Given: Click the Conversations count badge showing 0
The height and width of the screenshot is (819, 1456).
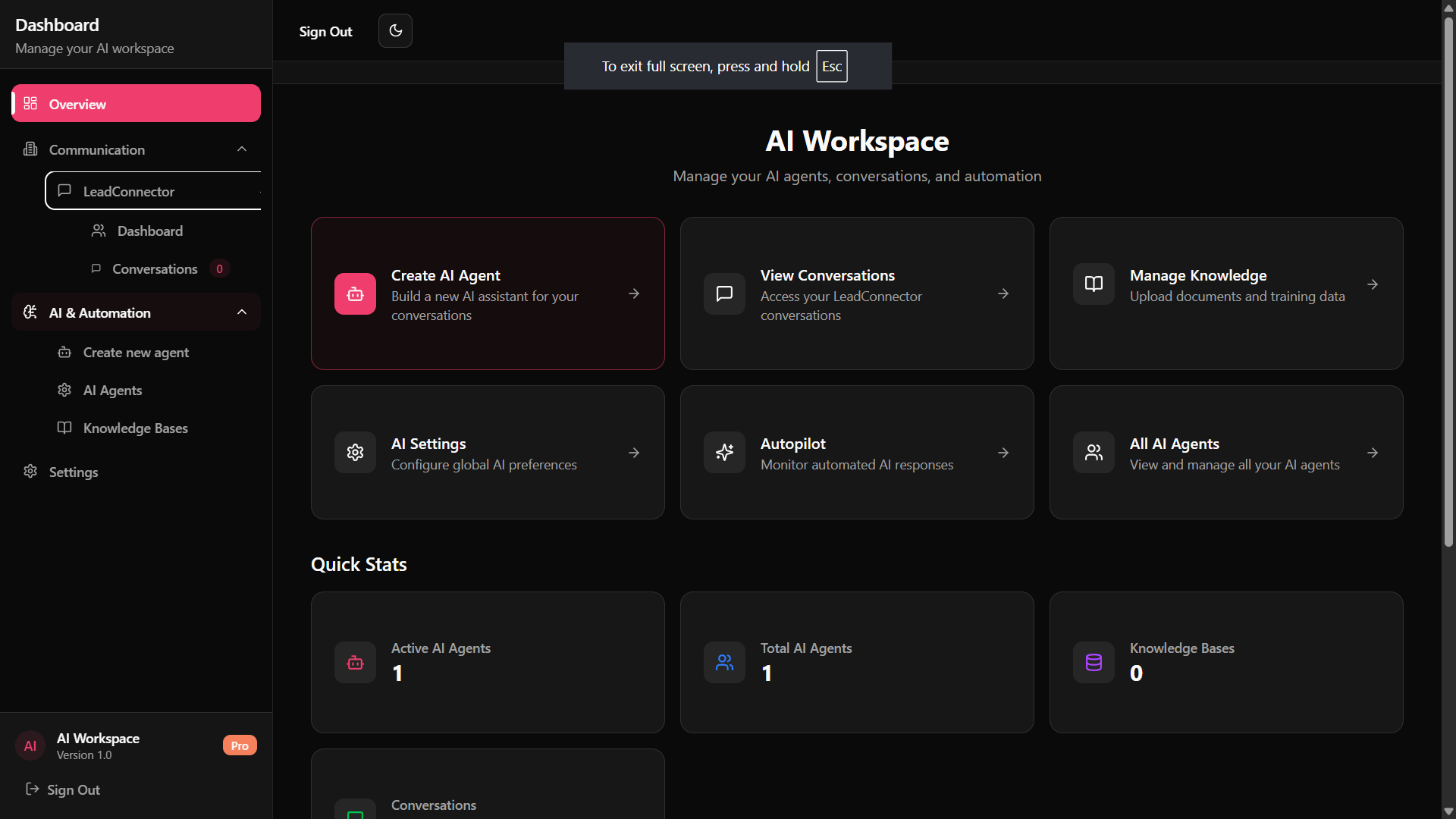Looking at the screenshot, I should (x=219, y=268).
